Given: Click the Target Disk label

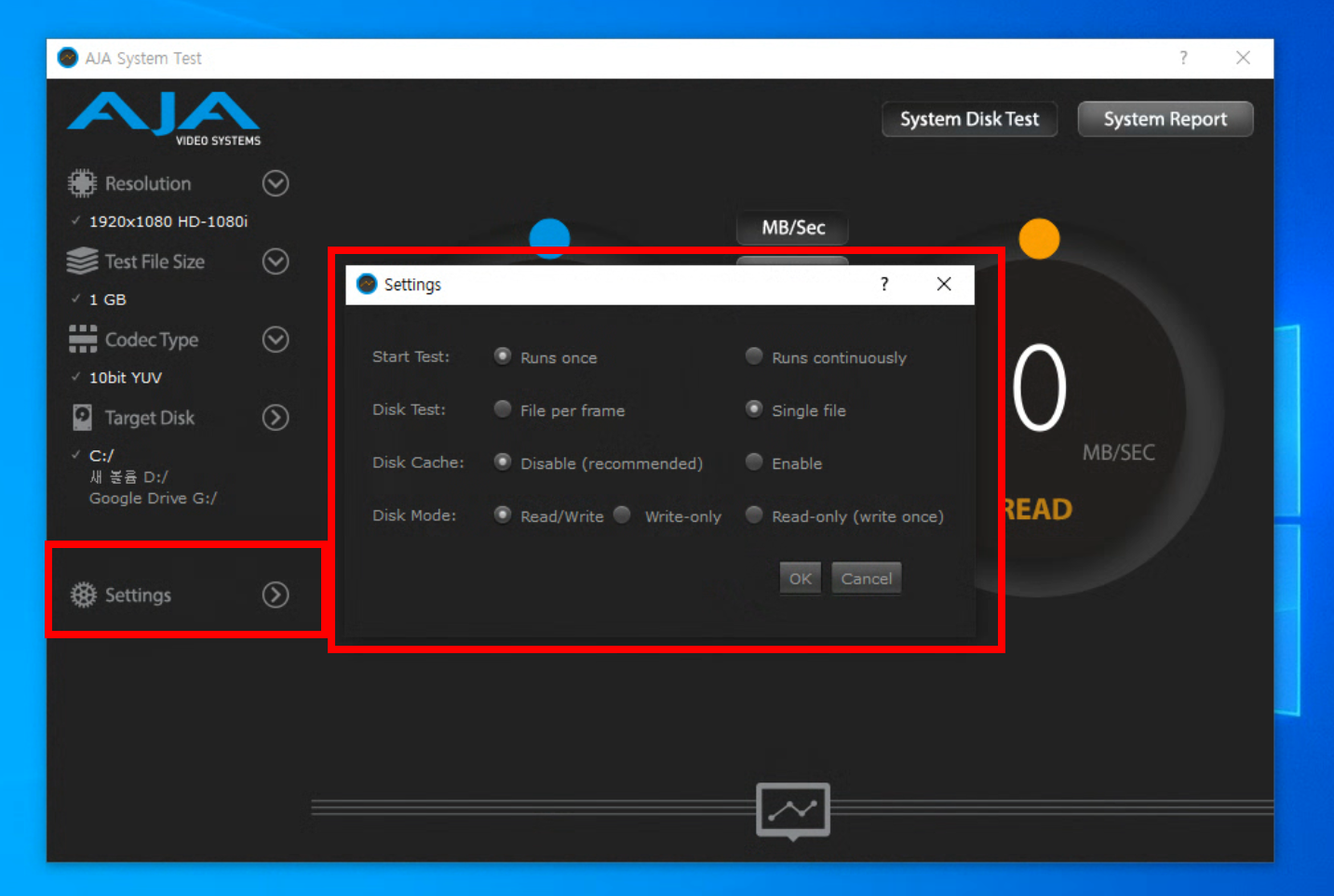Looking at the screenshot, I should (x=150, y=418).
